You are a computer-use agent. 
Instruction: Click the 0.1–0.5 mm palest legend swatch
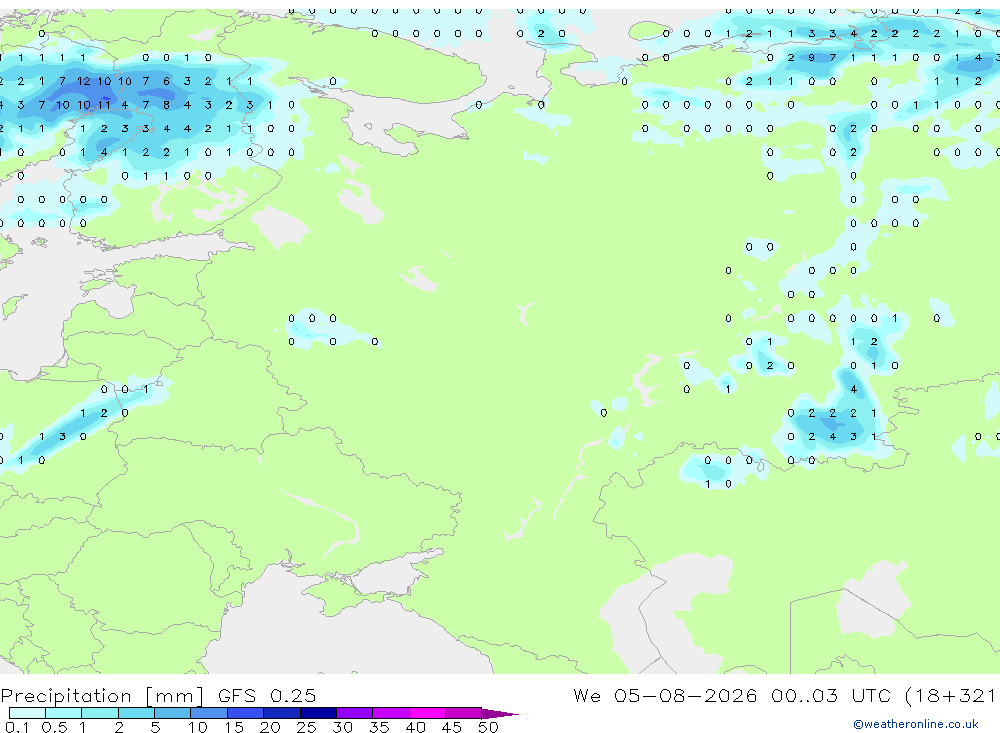click(x=27, y=713)
